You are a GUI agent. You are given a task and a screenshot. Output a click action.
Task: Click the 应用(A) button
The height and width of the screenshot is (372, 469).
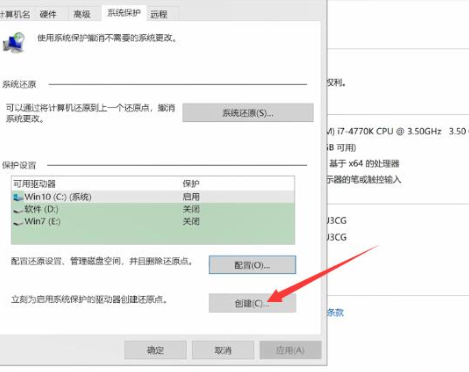coord(290,350)
